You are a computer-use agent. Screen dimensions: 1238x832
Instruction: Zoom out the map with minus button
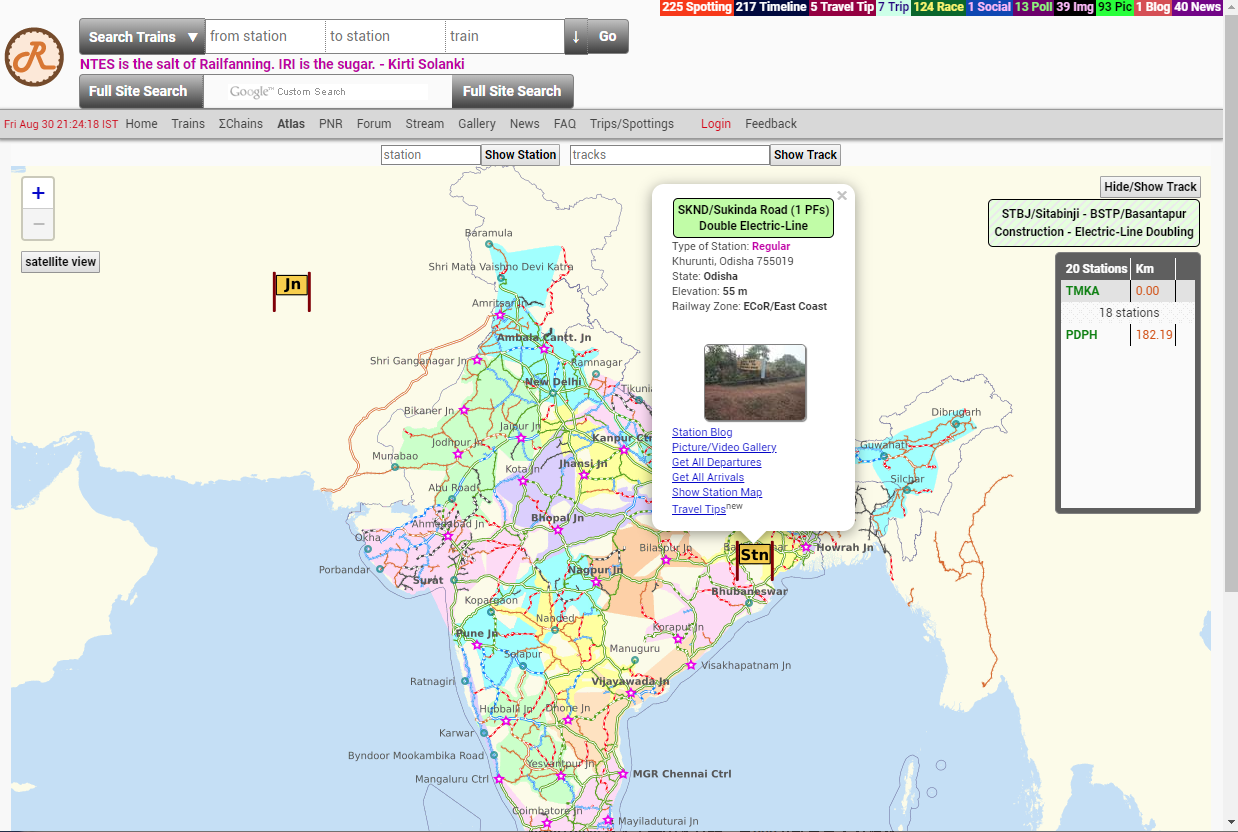tap(38, 224)
